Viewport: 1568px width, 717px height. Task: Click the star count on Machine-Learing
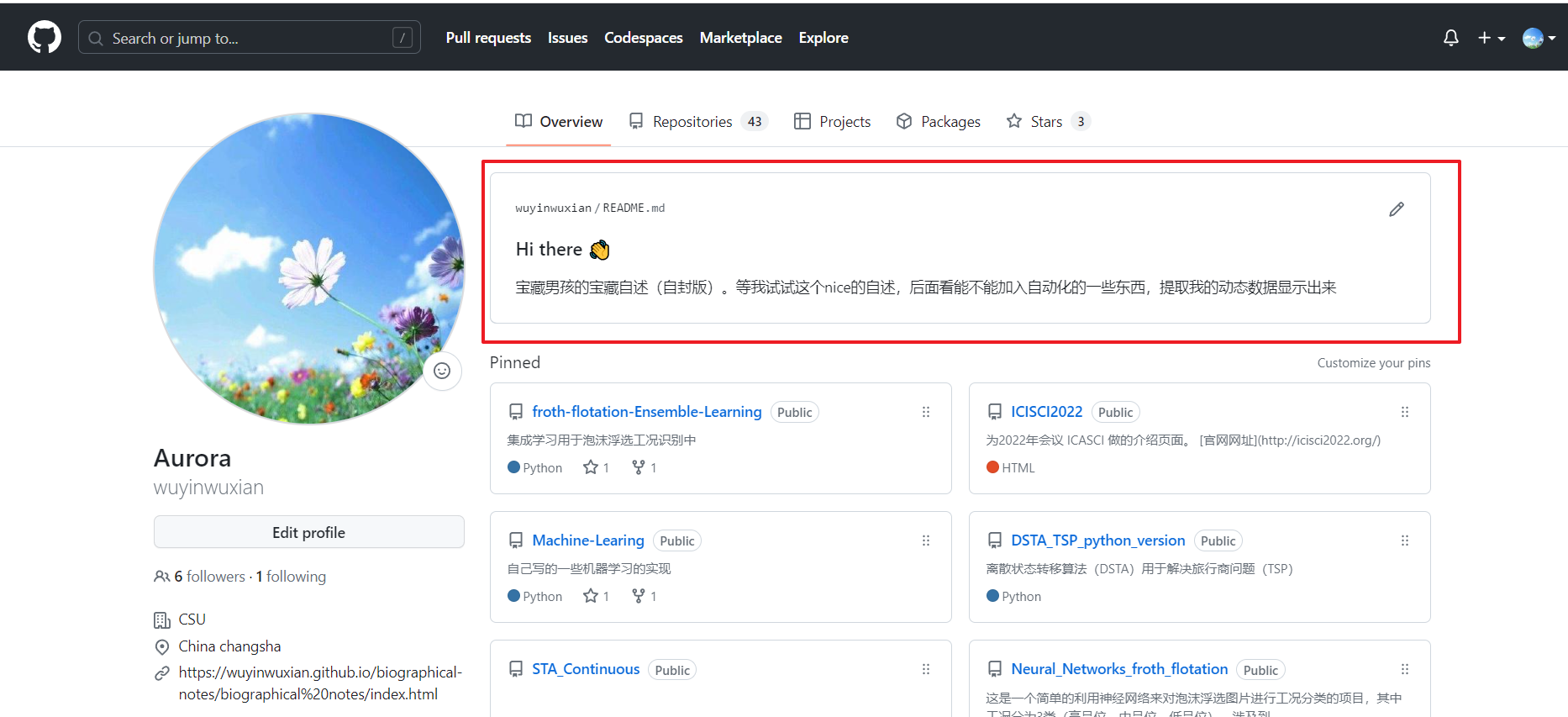click(596, 596)
